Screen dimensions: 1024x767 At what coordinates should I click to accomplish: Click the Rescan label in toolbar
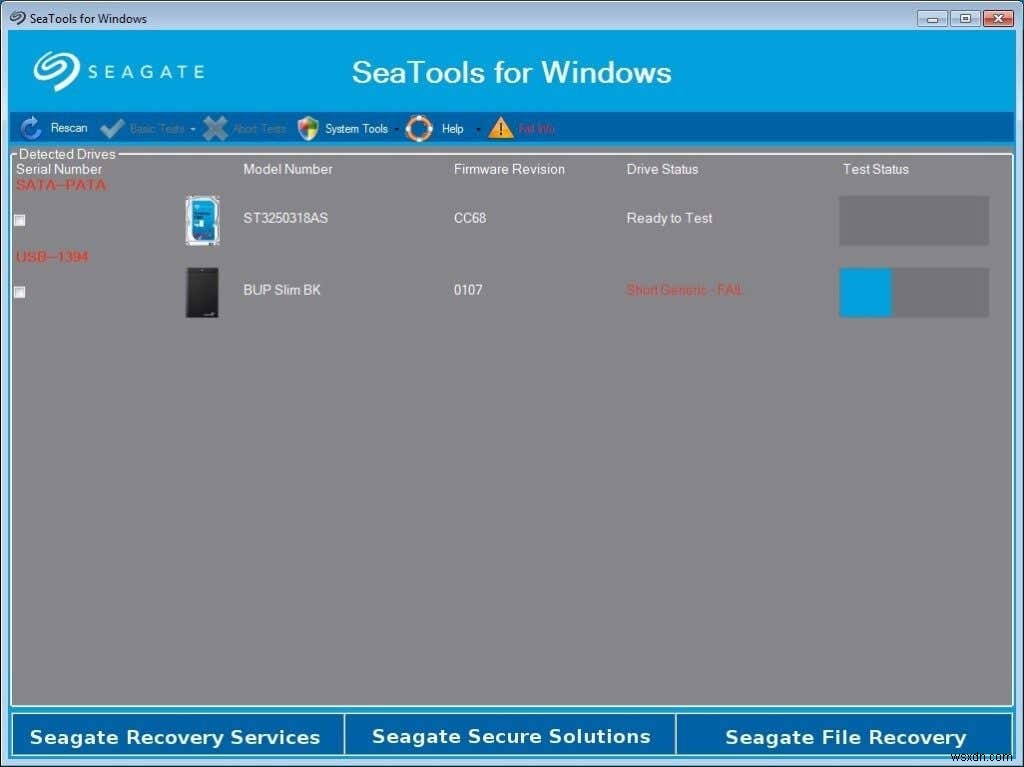click(69, 128)
